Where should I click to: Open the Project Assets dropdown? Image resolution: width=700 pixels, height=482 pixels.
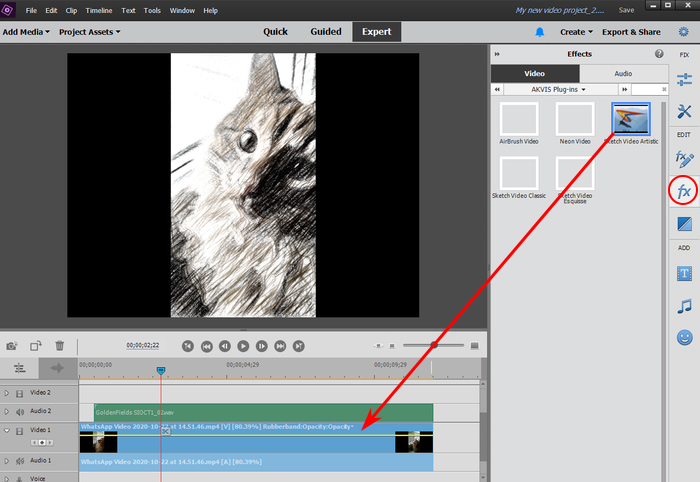90,32
